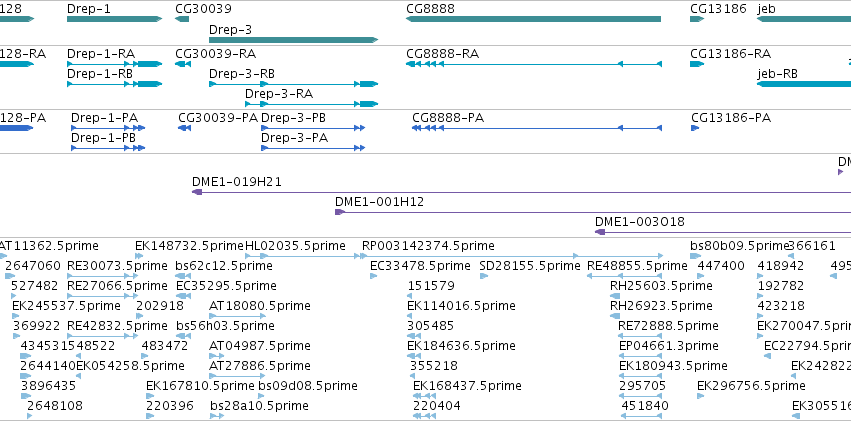851x421 pixels.
Task: Open the HL02035.5prime EST label
Action: pyautogui.click(x=295, y=246)
